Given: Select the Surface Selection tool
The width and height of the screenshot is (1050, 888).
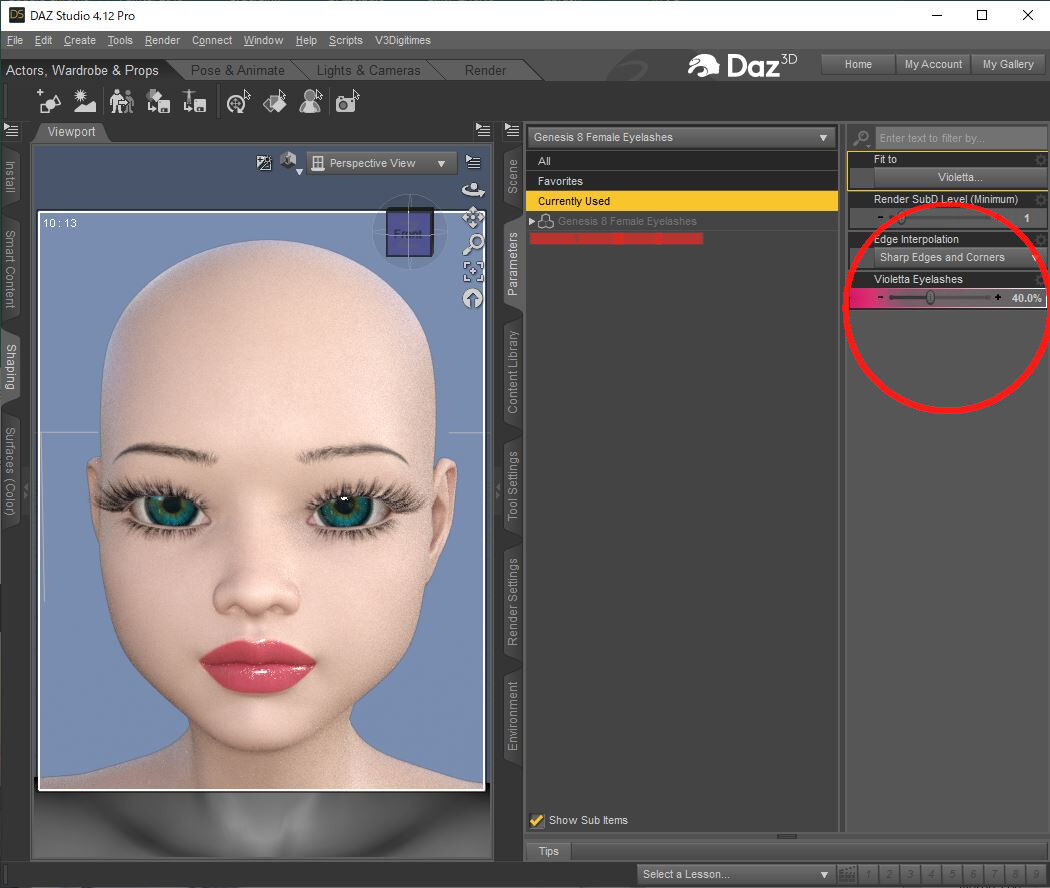Looking at the screenshot, I should point(275,102).
